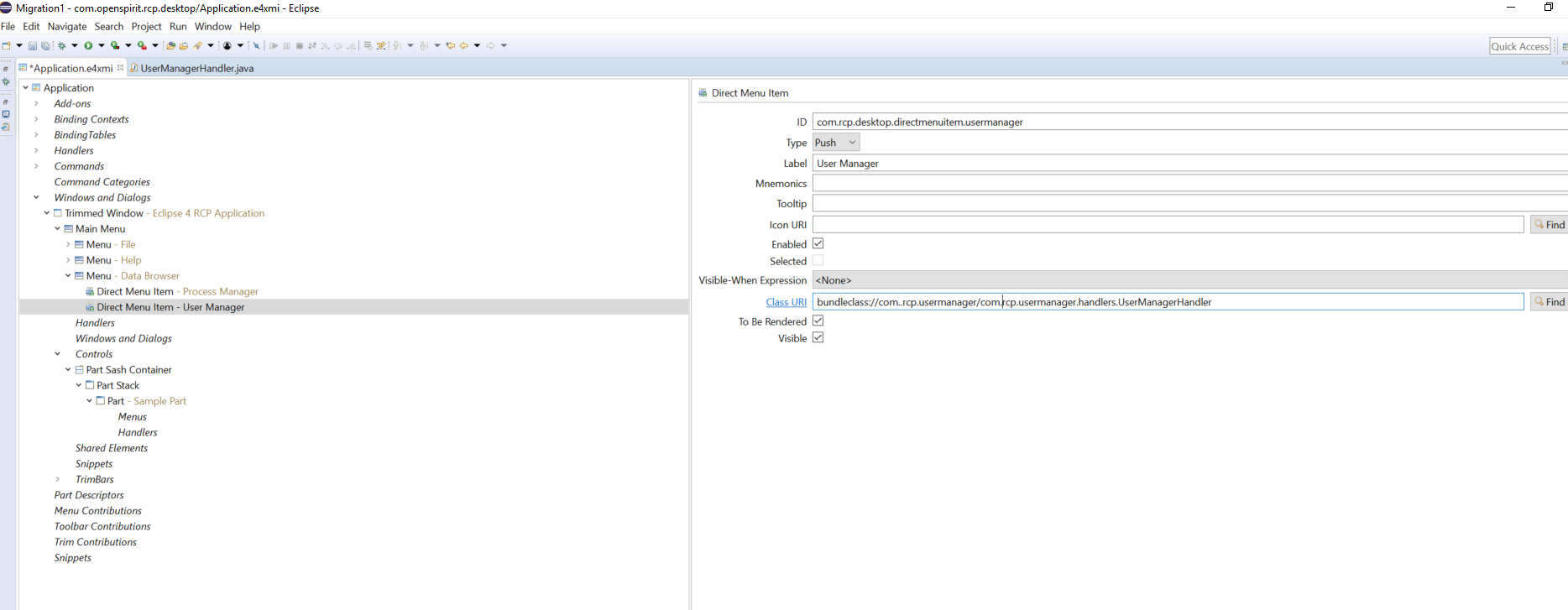
Task: Click the Mnemonics input field
Action: click(x=1189, y=183)
